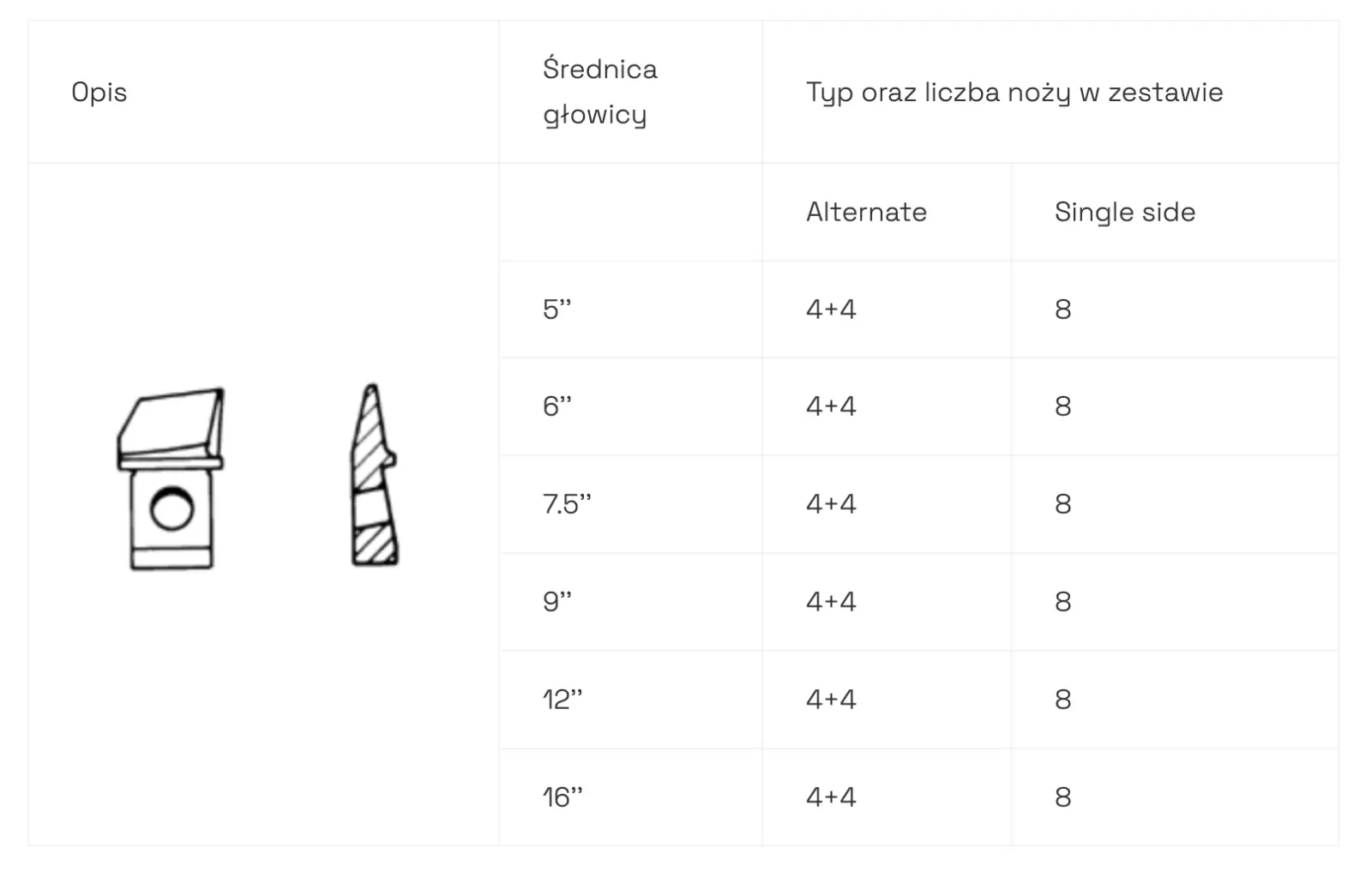Viewport: 1372px width, 872px height.
Task: Click the Single side 8 in 16" row
Action: pos(1062,797)
